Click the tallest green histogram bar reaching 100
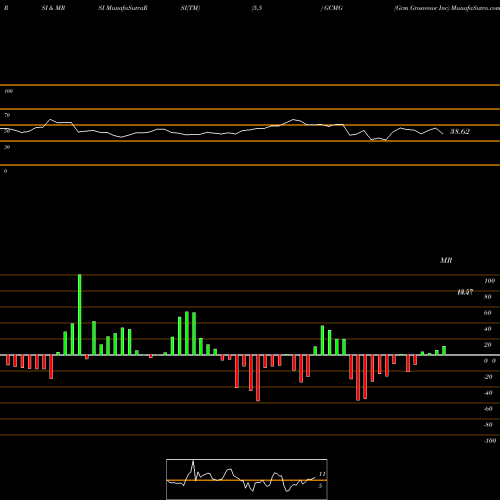The width and height of the screenshot is (500, 500). 80,315
